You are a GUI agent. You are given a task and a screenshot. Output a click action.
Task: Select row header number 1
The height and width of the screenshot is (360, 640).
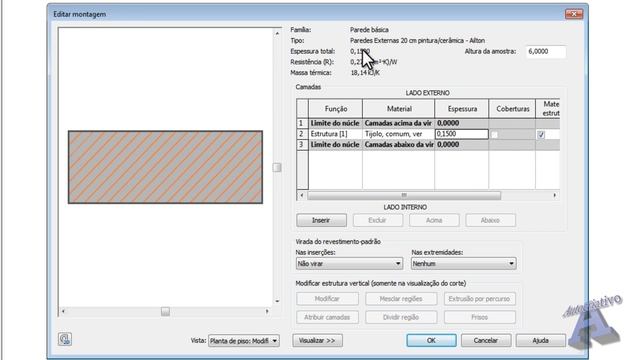302,123
